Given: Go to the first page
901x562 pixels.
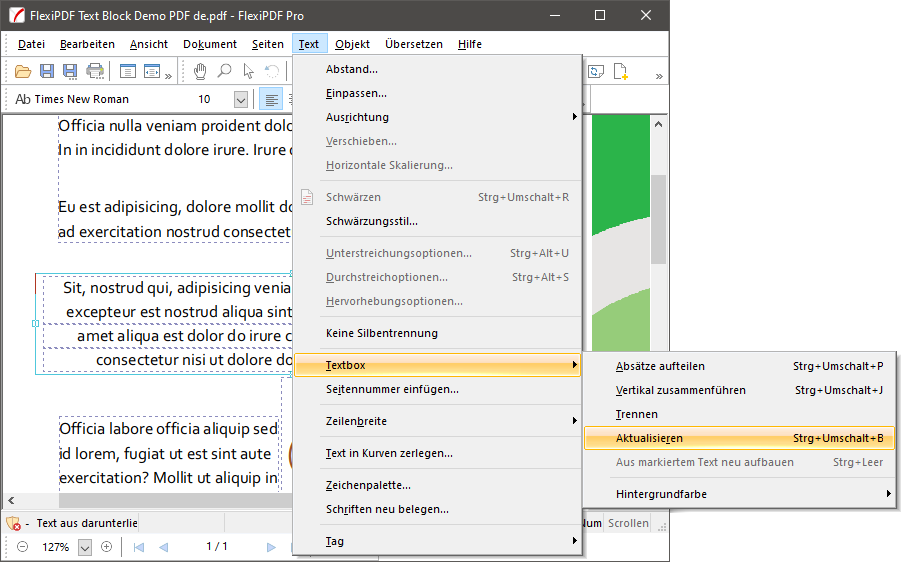Looking at the screenshot, I should click(x=138, y=547).
